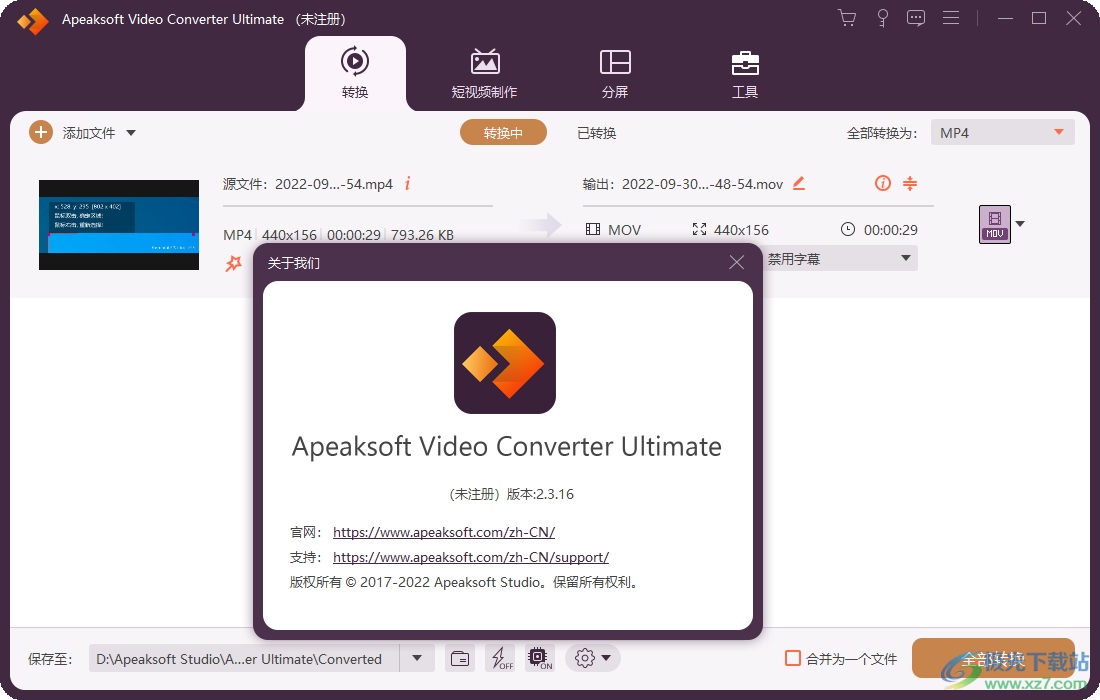
Task: Open the output info circle icon
Action: click(x=883, y=183)
